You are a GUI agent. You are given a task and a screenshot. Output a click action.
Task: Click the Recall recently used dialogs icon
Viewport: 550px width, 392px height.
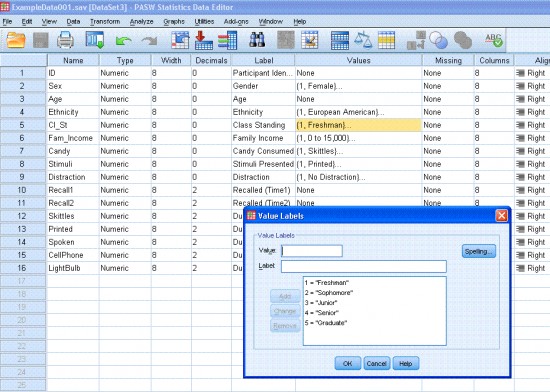point(95,40)
